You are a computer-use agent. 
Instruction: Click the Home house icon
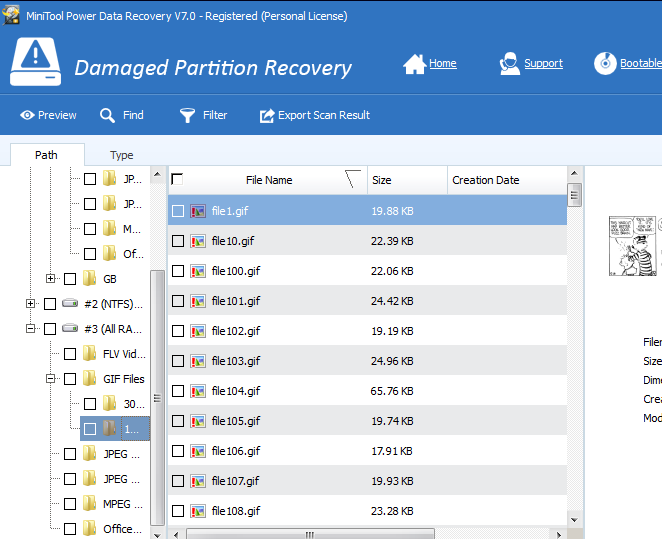coord(414,64)
